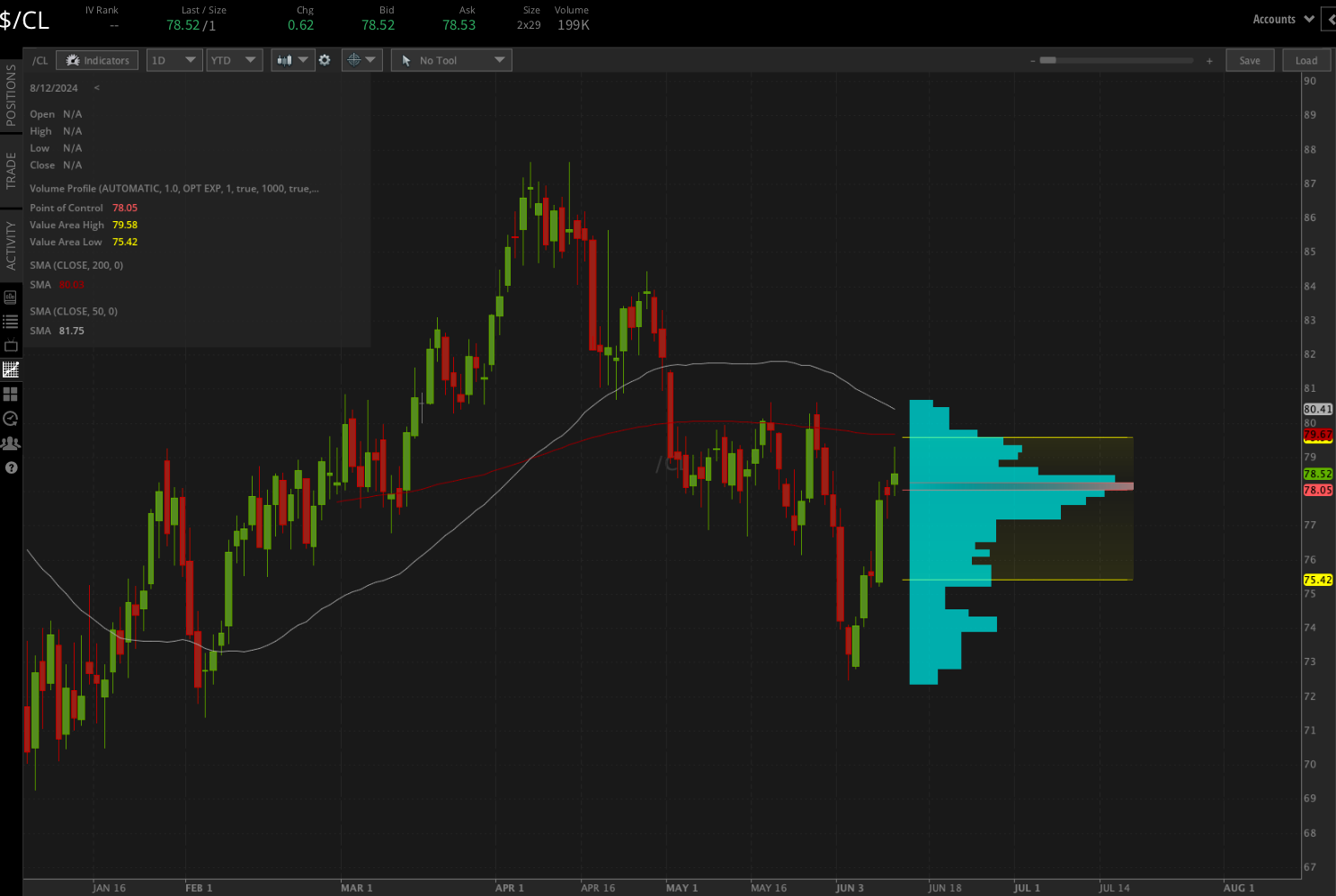This screenshot has width=1336, height=896.
Task: Save the current chart
Action: click(1250, 60)
